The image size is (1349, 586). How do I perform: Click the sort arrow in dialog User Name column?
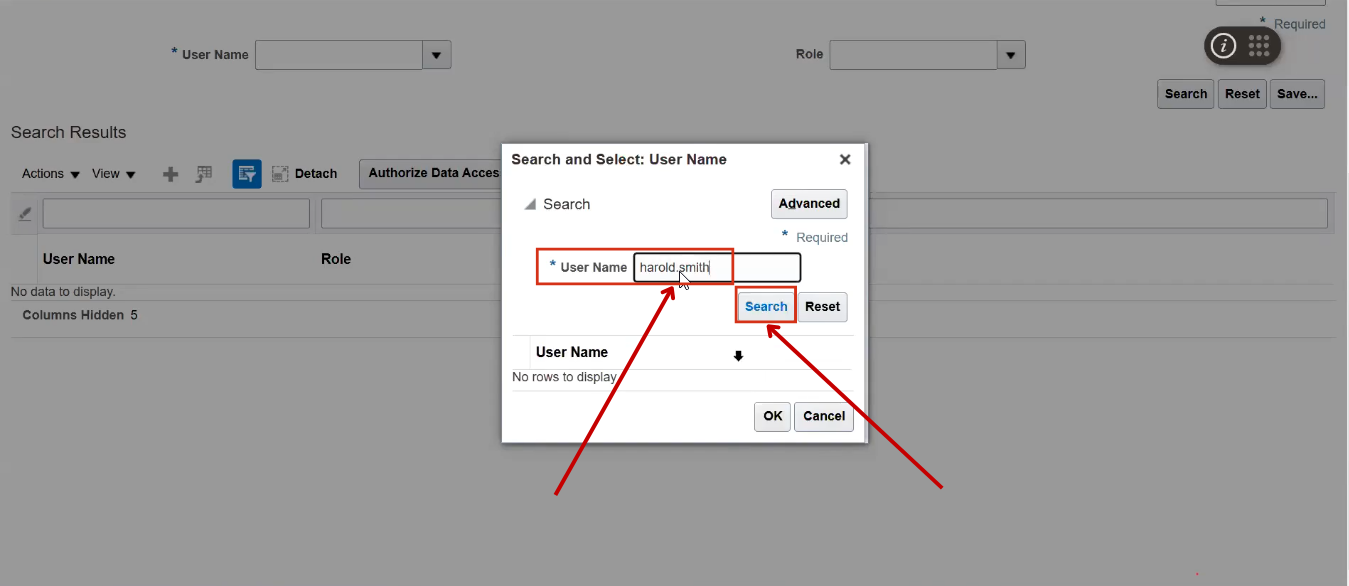click(738, 355)
